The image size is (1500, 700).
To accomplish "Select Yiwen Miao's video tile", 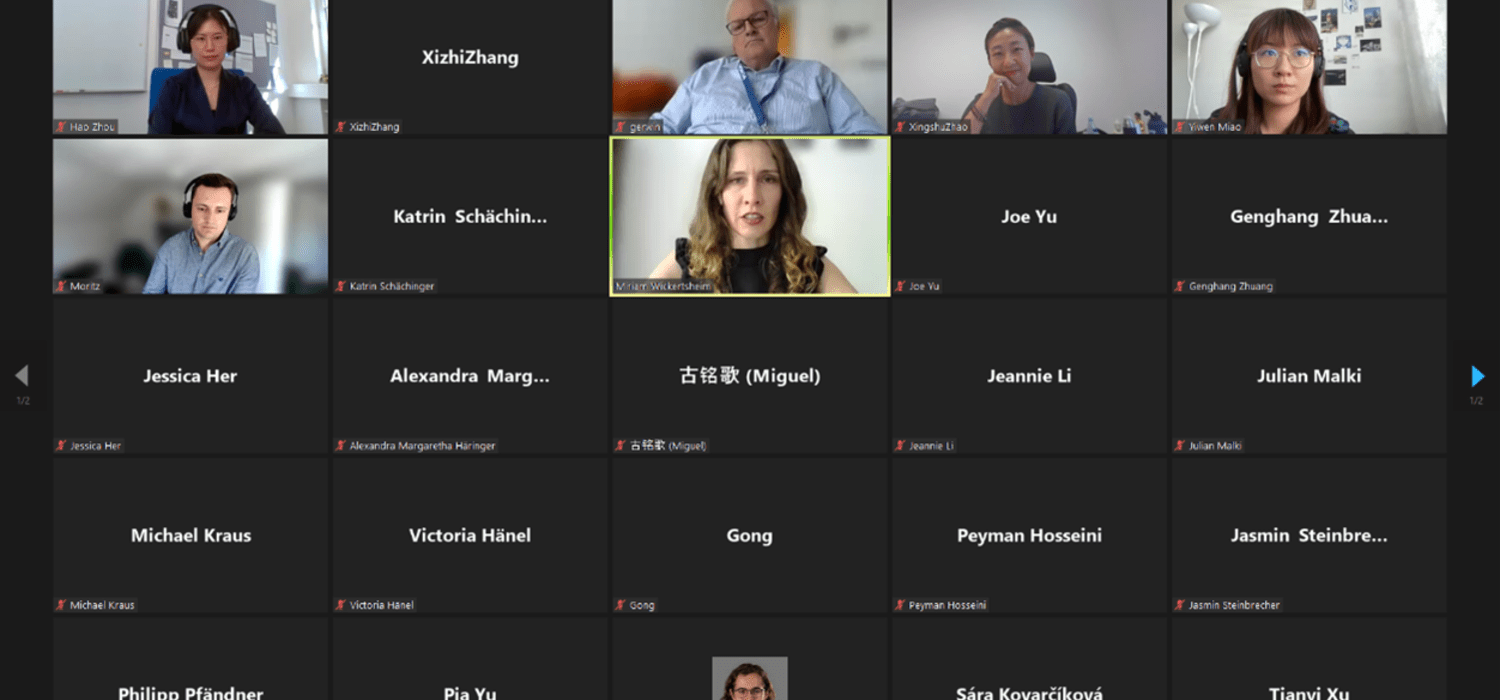I will [1309, 67].
